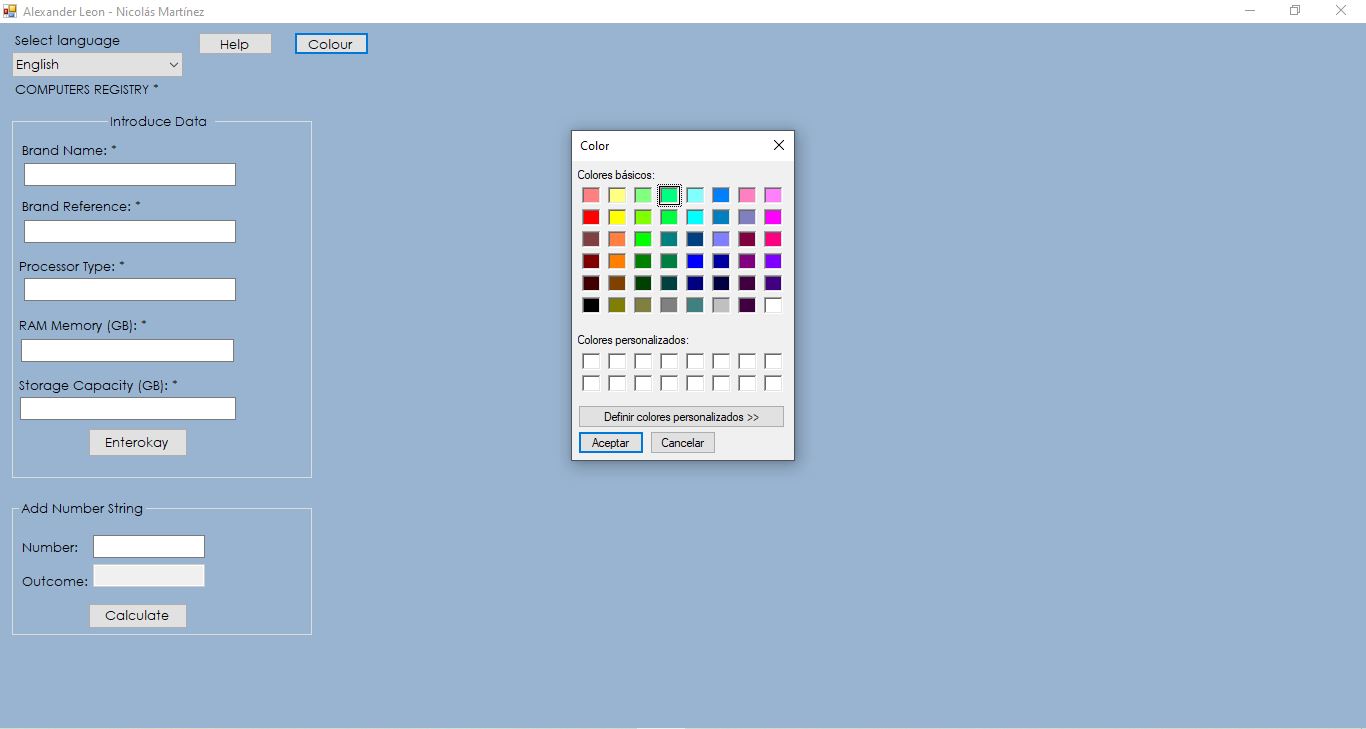Choose the salmon light red swatch
1366x729 pixels.
(x=591, y=195)
